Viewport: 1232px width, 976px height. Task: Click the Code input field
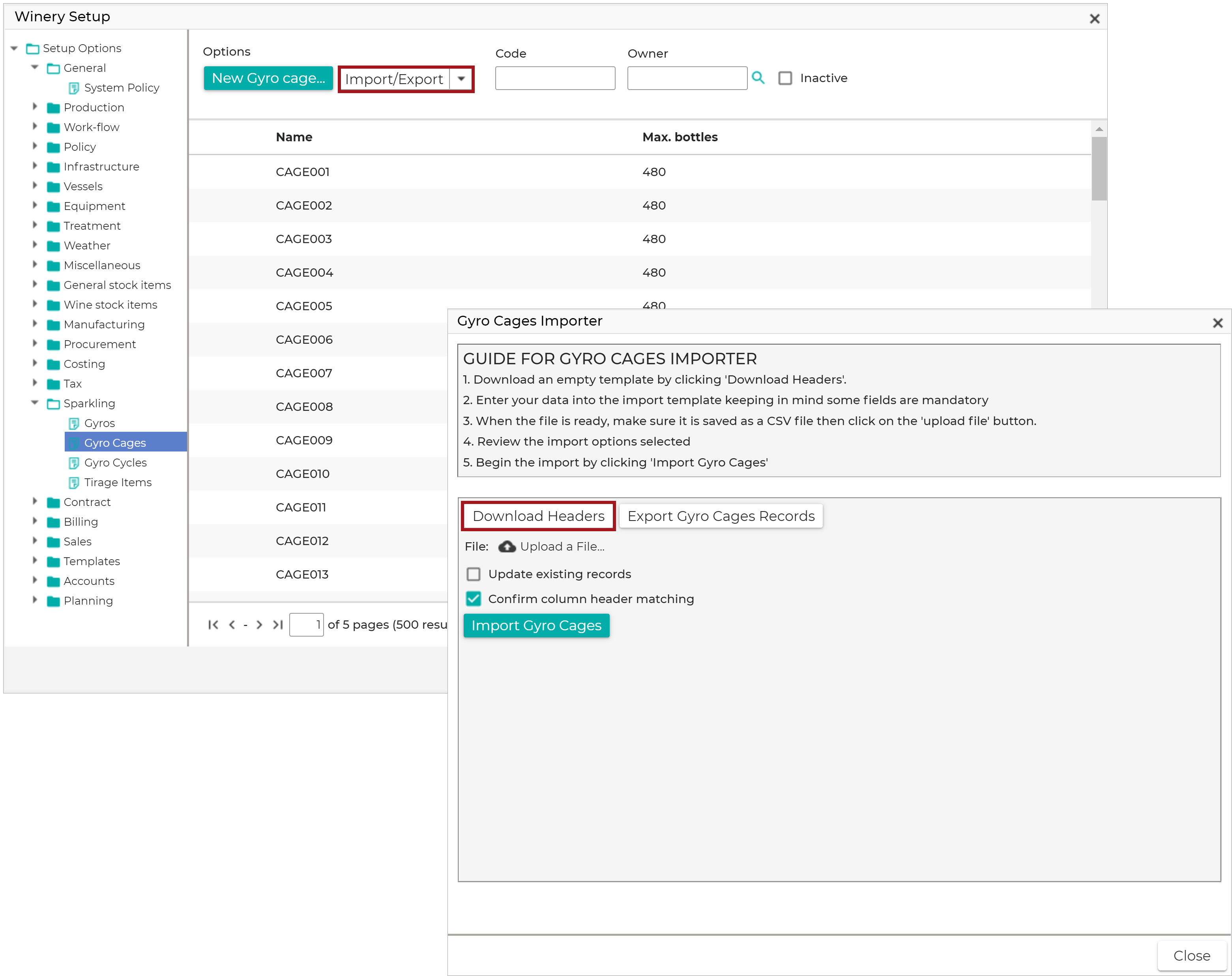pyautogui.click(x=555, y=78)
